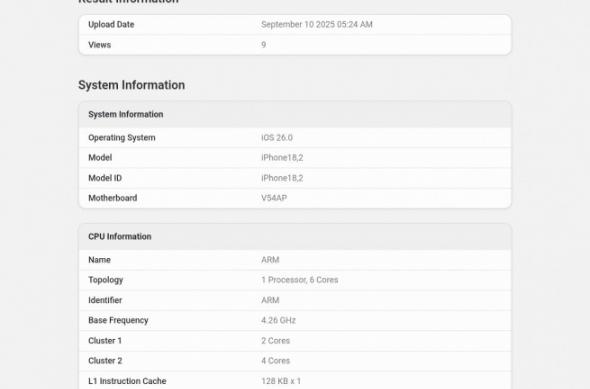Image resolution: width=590 pixels, height=389 pixels.
Task: Click the views count 9
Action: coord(263,45)
